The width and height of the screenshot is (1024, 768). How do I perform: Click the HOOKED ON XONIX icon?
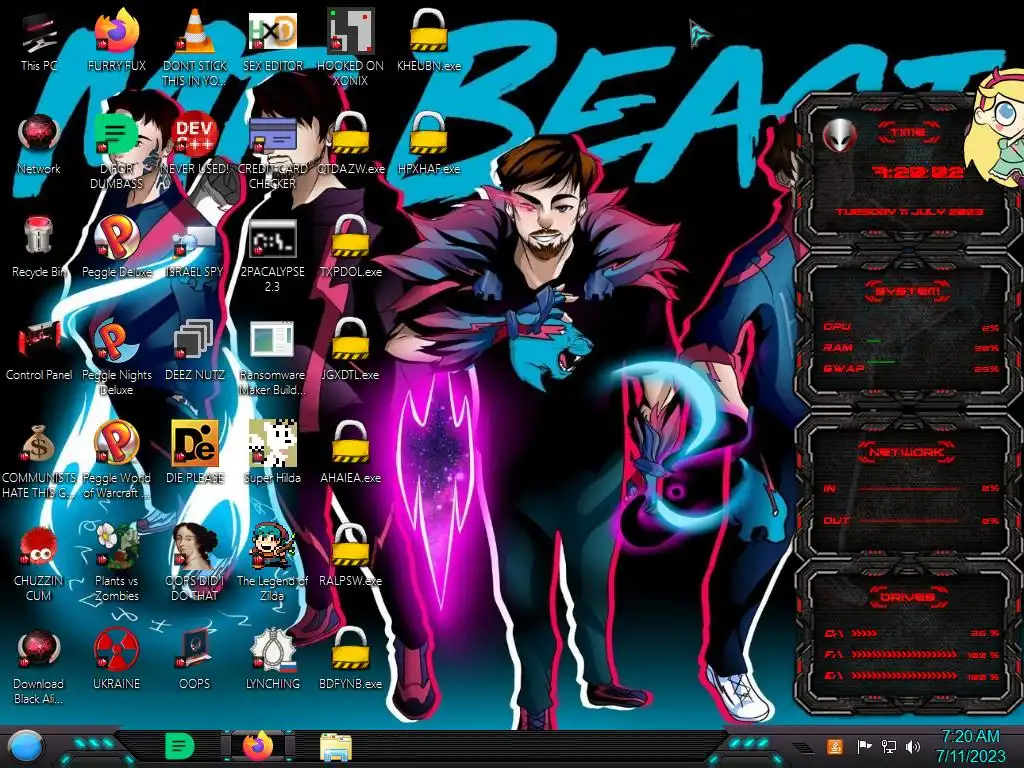pyautogui.click(x=351, y=47)
